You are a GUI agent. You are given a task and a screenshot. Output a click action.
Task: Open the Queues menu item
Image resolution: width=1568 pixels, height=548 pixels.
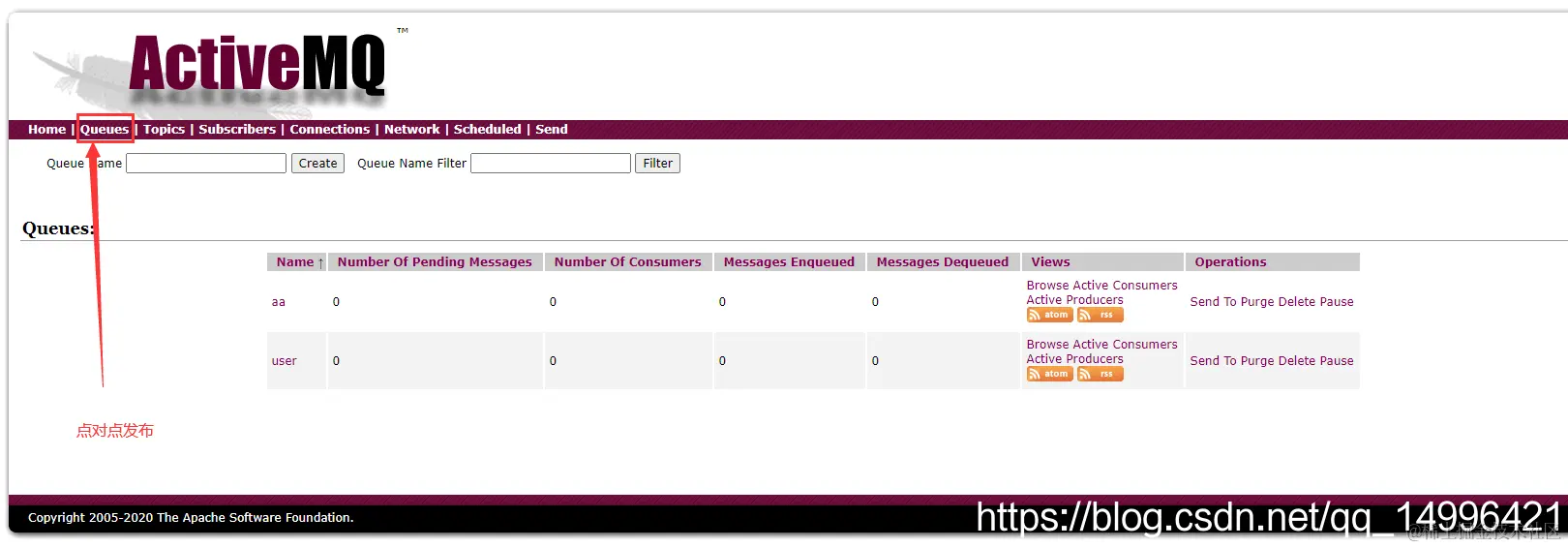coord(105,129)
